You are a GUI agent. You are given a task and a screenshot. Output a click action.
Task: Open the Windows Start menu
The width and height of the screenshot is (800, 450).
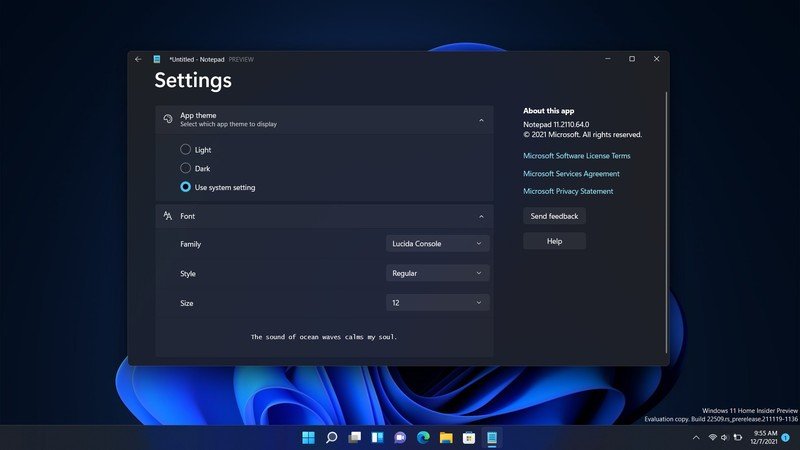point(308,437)
